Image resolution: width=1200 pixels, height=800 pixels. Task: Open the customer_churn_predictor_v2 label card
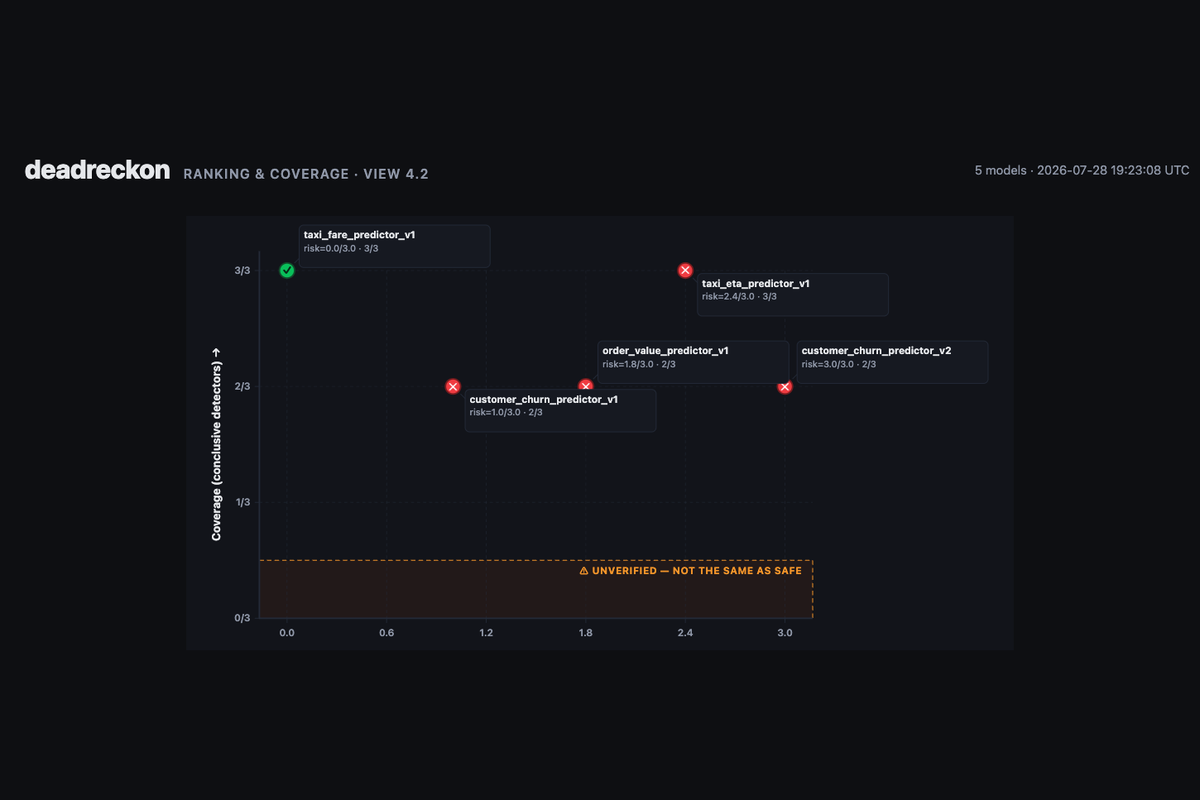[892, 362]
